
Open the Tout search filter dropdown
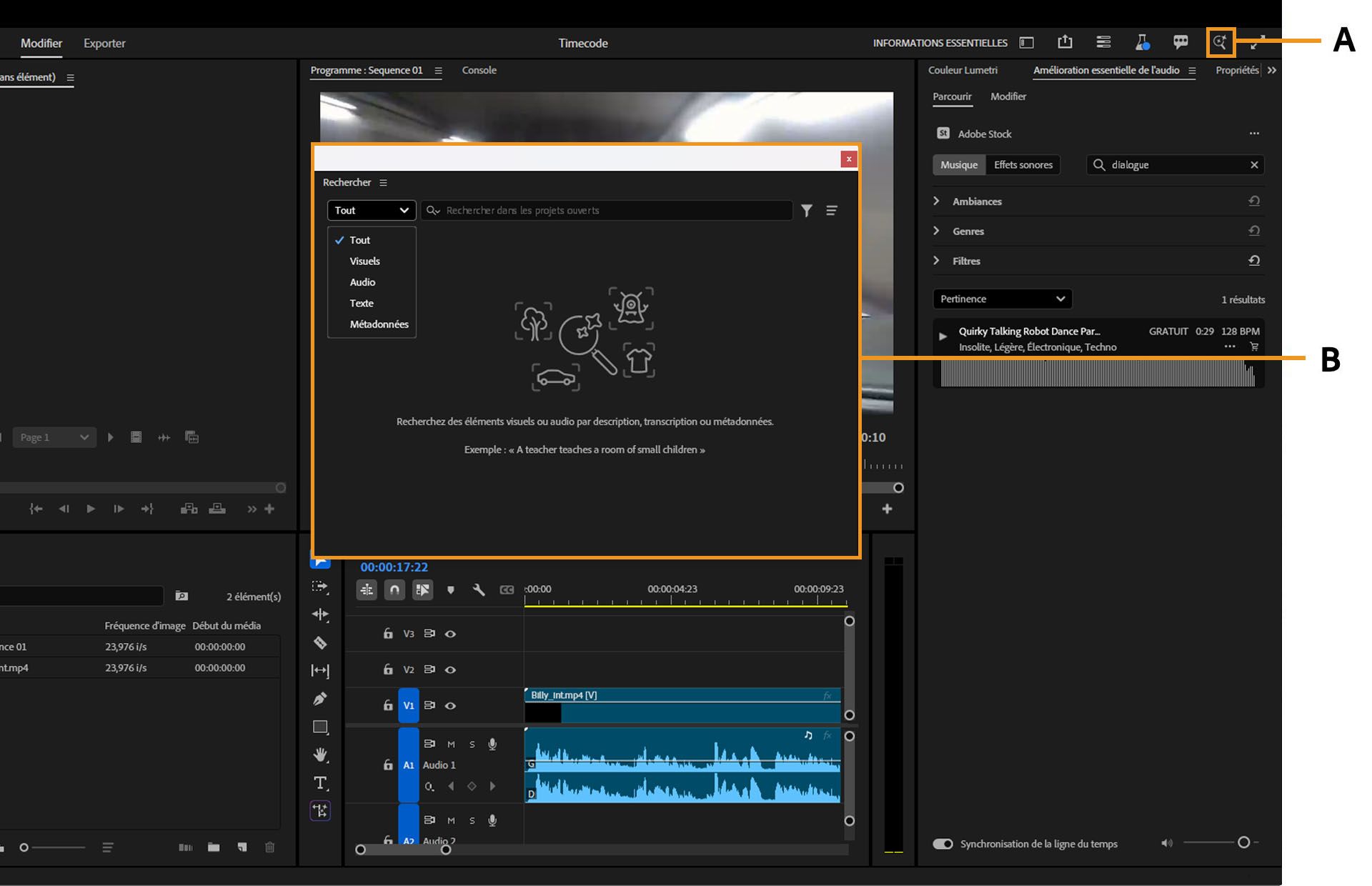click(x=371, y=210)
